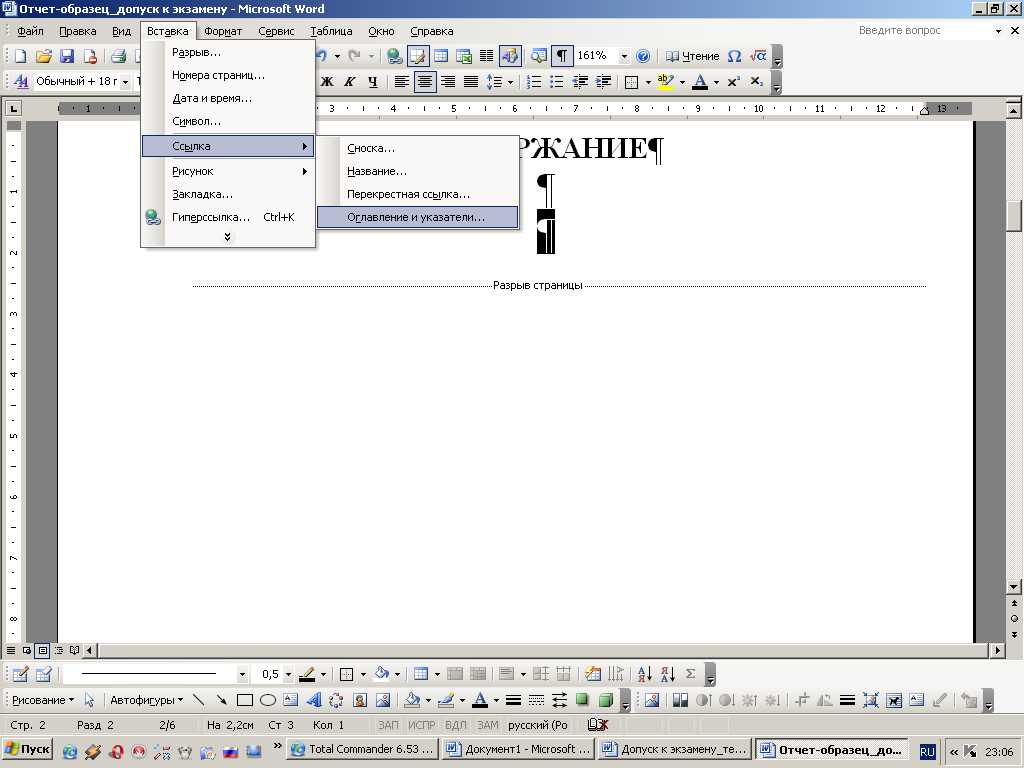Open the Автофигуры dropdown menu

point(146,700)
